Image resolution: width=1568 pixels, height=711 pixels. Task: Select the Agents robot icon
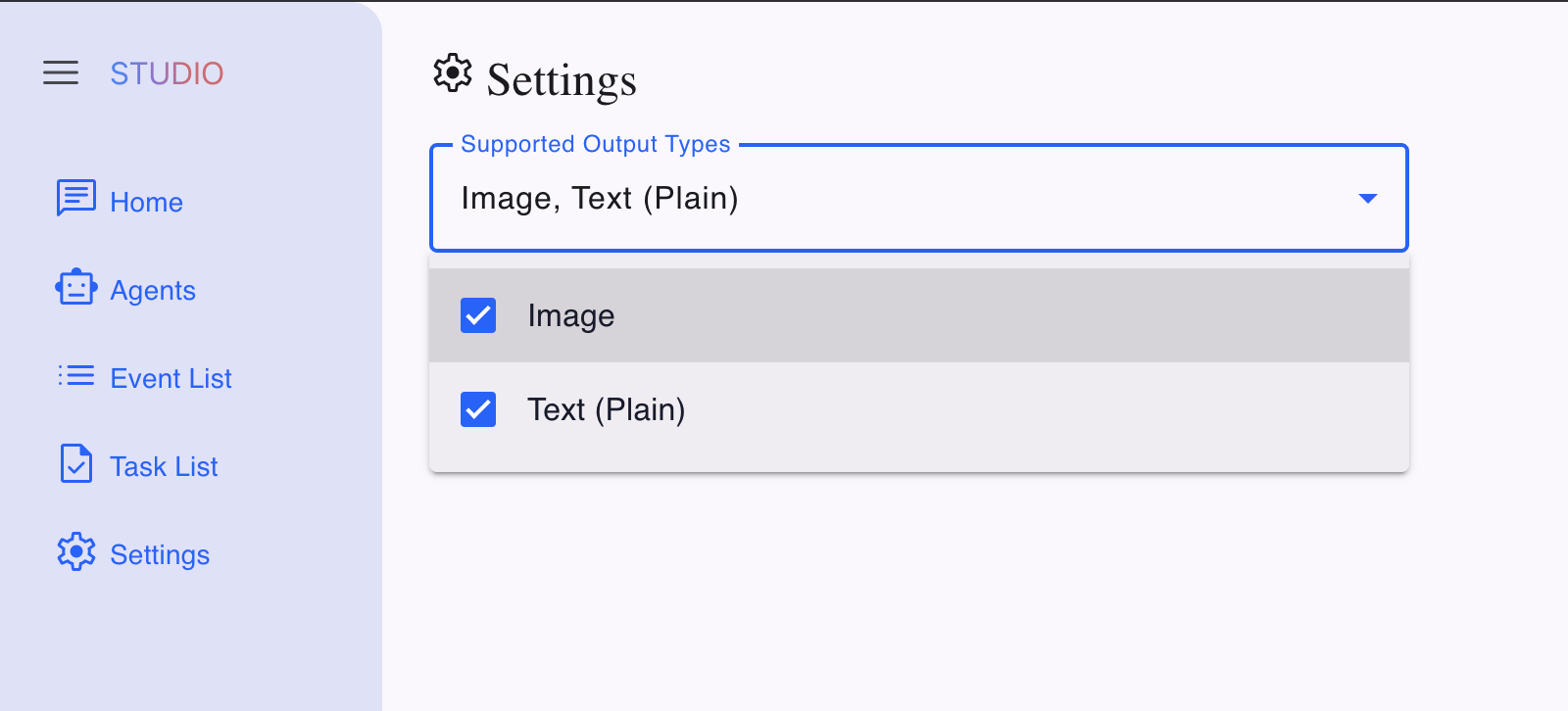click(75, 289)
